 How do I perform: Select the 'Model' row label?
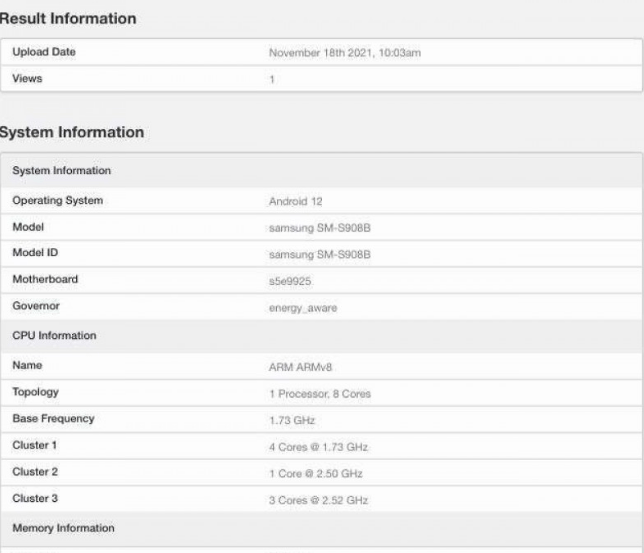tap(28, 227)
